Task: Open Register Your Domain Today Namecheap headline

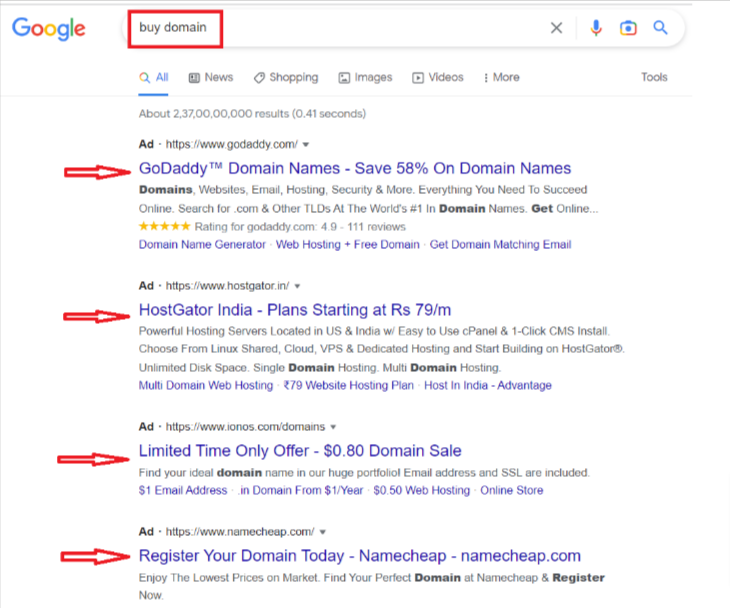Action: [x=359, y=556]
